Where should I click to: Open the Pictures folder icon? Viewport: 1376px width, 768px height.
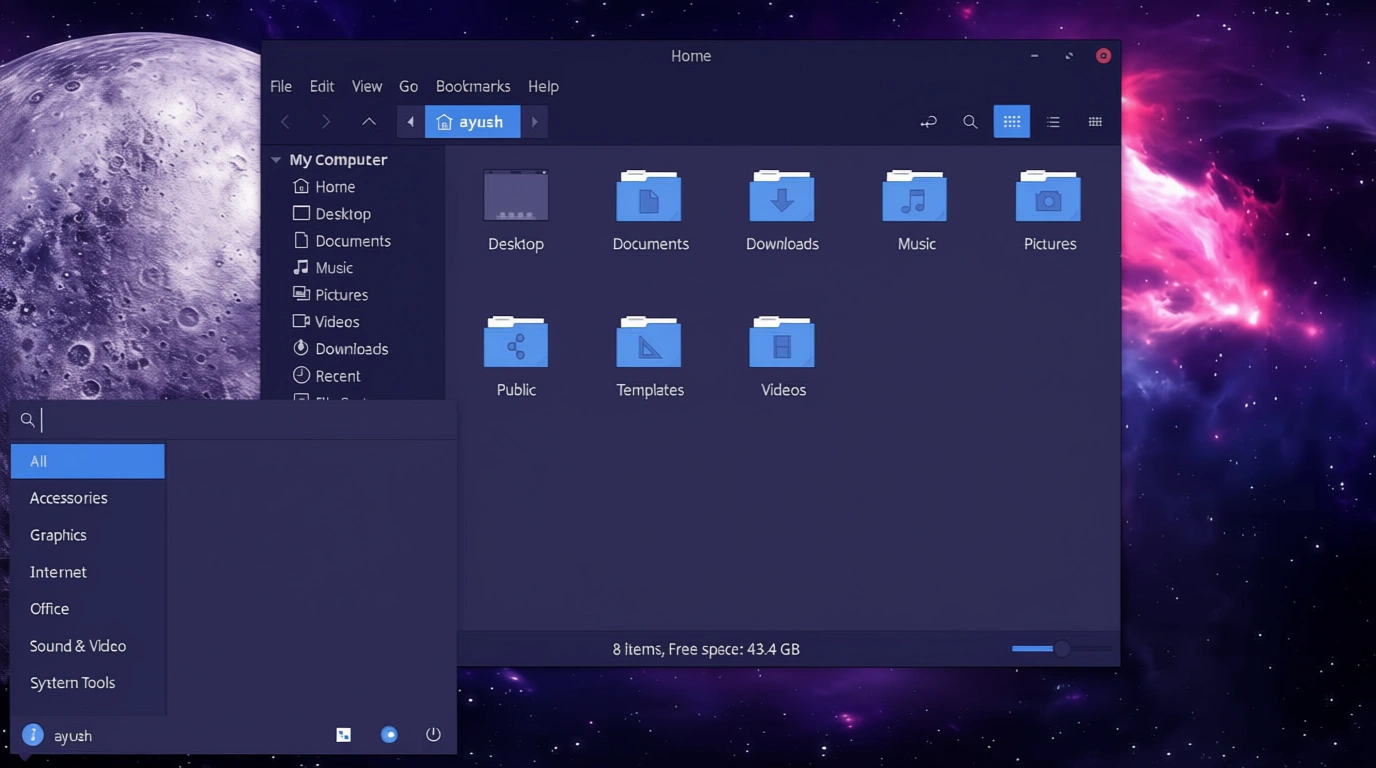1048,196
